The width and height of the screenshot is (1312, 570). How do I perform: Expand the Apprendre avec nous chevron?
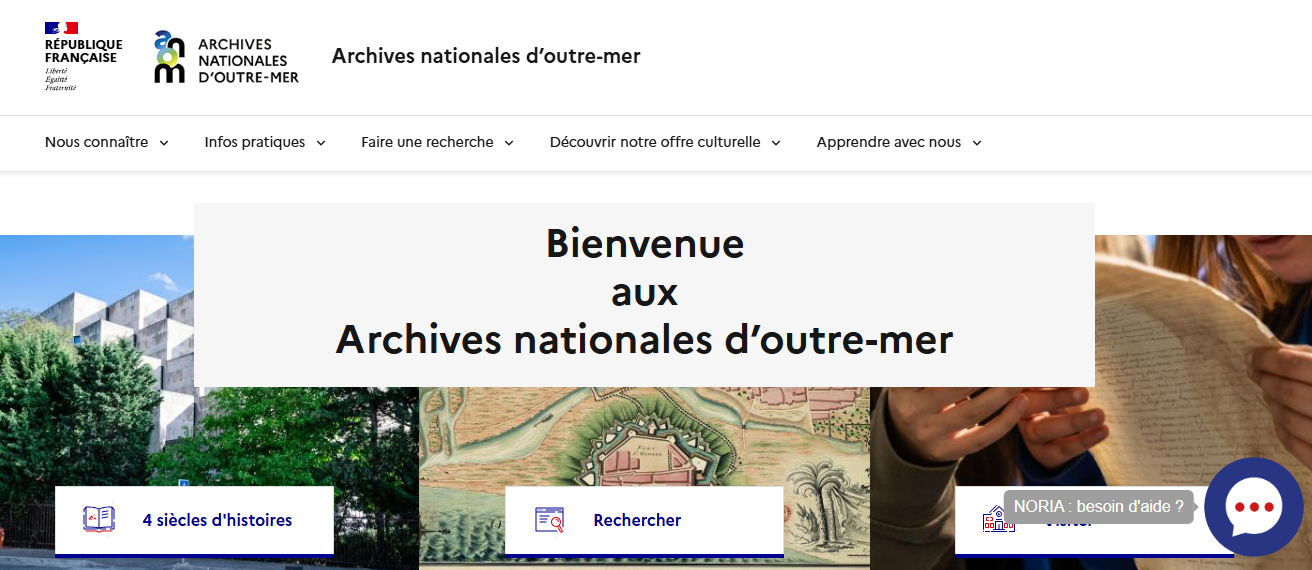(x=977, y=143)
